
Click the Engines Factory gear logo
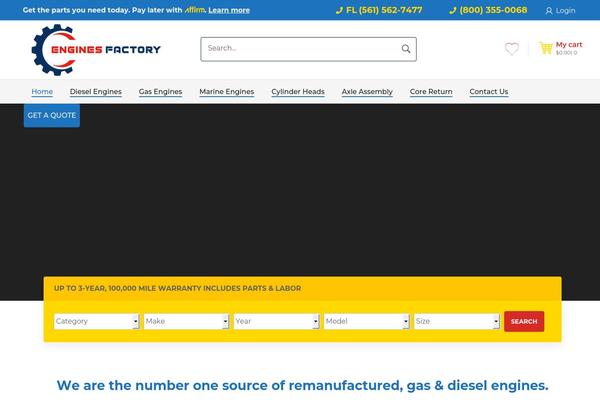coord(96,50)
